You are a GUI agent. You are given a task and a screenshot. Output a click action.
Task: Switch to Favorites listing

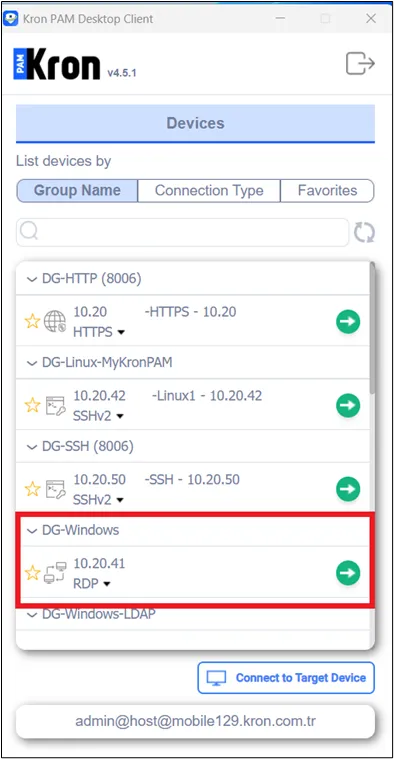pos(327,190)
